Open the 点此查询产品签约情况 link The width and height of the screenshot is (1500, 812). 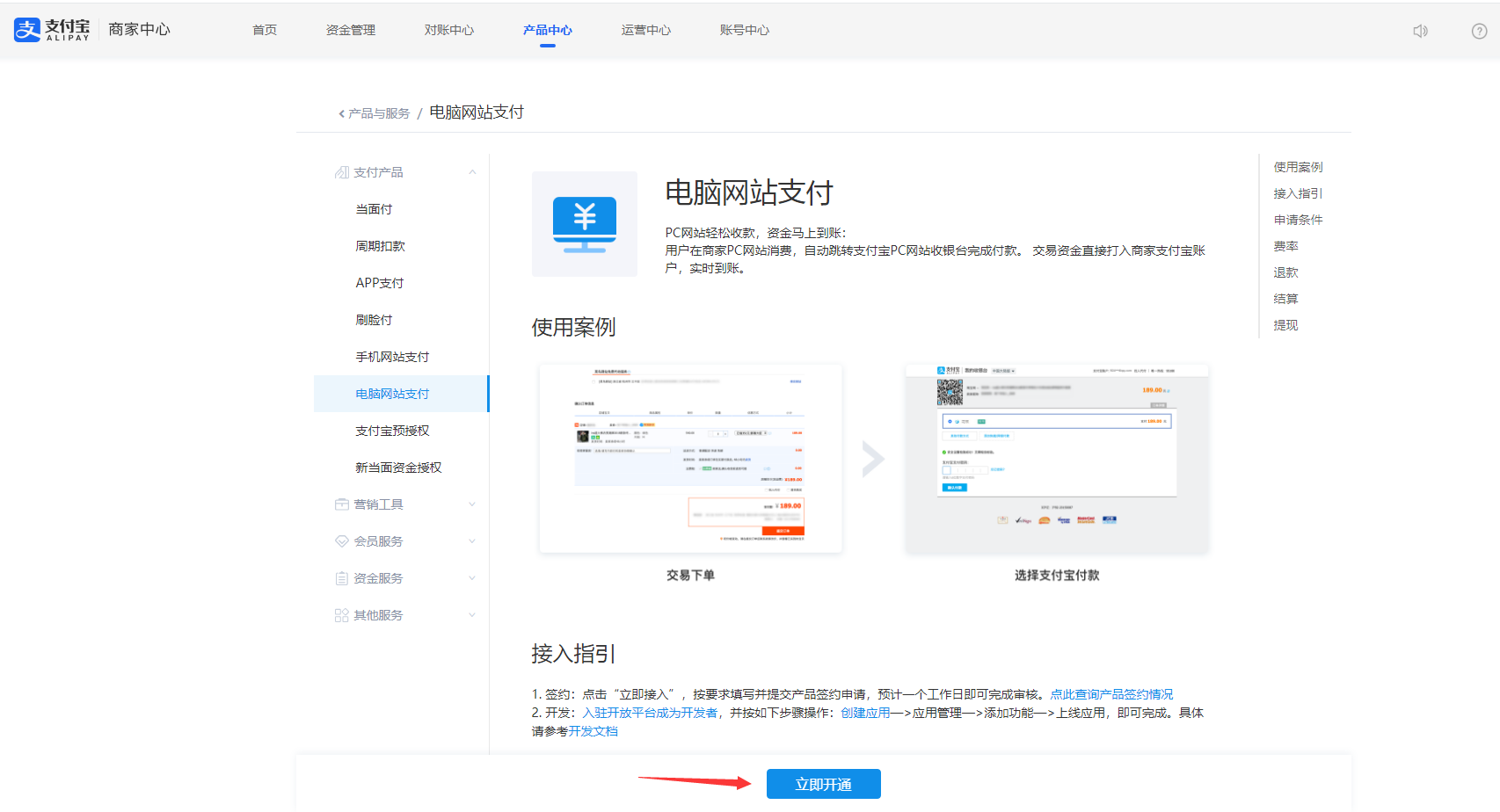pos(1111,694)
